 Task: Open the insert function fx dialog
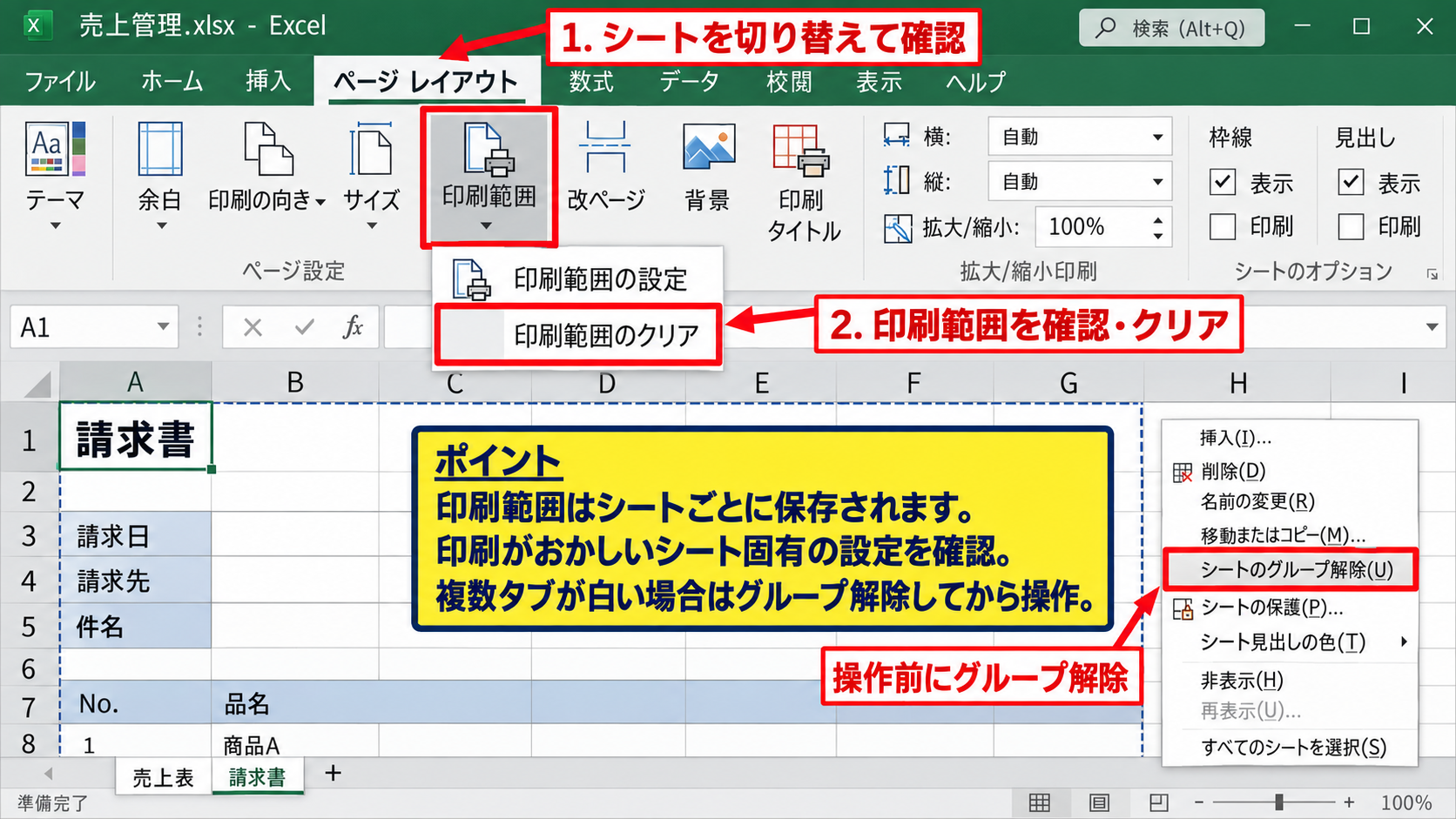click(353, 327)
